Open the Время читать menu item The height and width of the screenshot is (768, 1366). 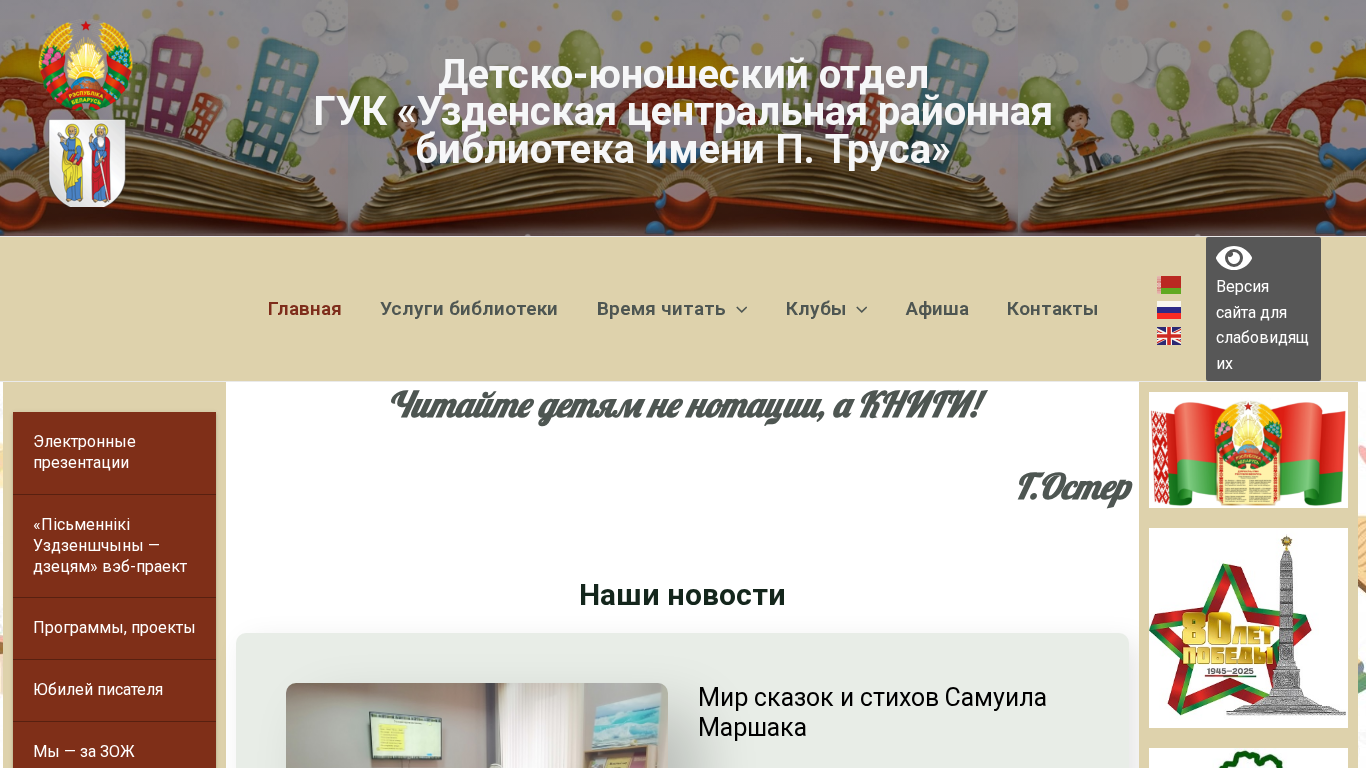[661, 309]
